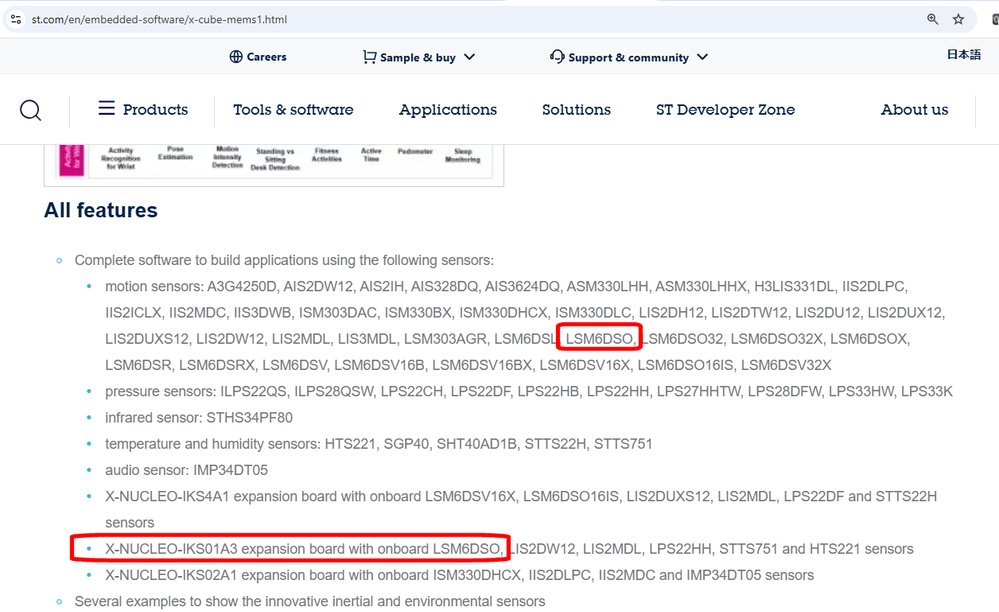Click the temperature and humidity sensors line
Screen dimensions: 999x612
378,444
